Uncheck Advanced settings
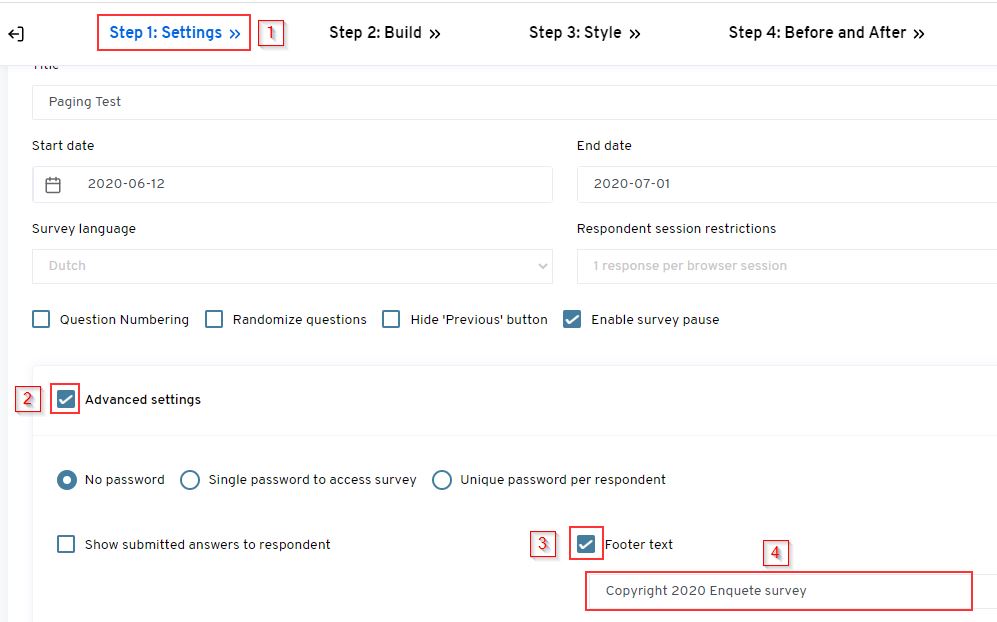997x622 pixels. pyautogui.click(x=64, y=399)
